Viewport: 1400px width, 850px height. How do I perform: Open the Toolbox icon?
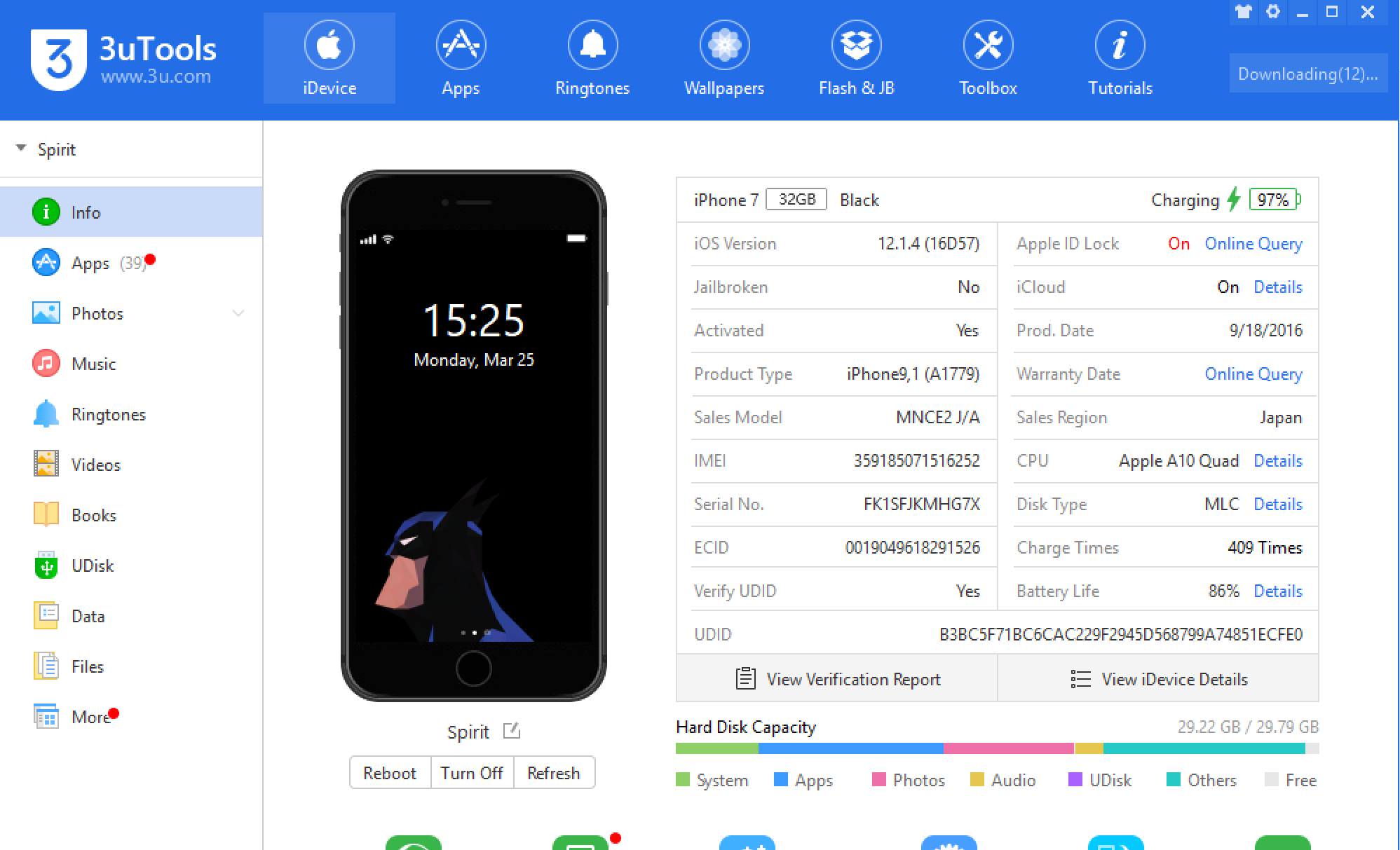(988, 46)
